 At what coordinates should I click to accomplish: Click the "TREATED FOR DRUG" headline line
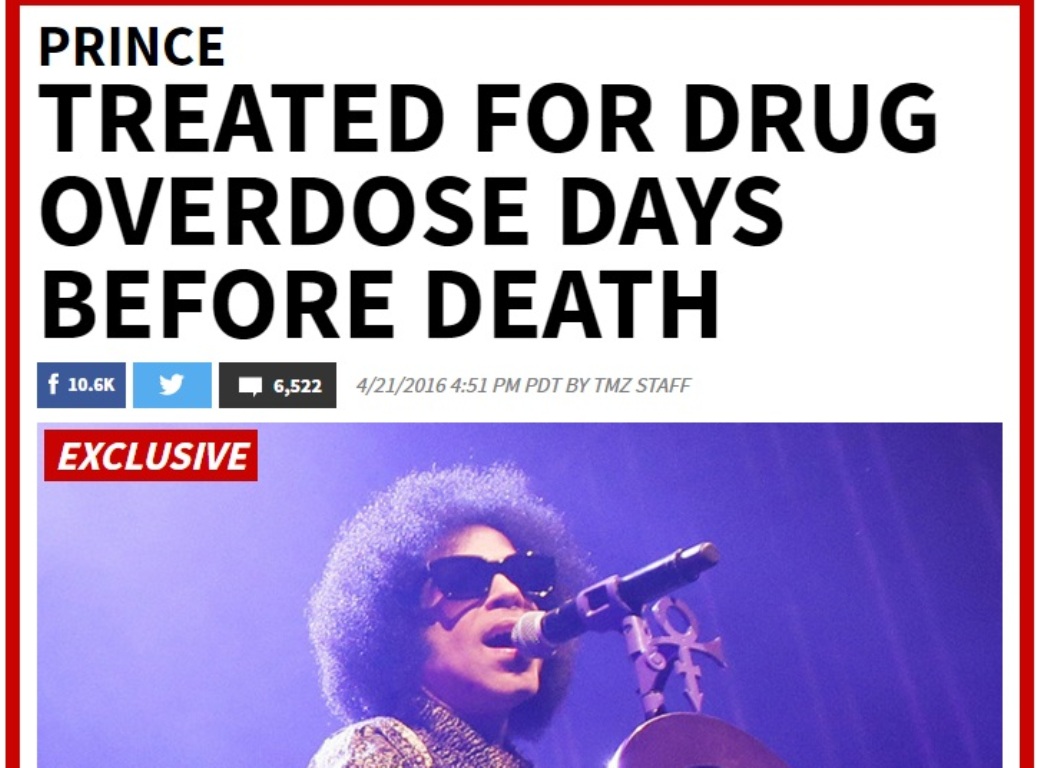(x=488, y=118)
